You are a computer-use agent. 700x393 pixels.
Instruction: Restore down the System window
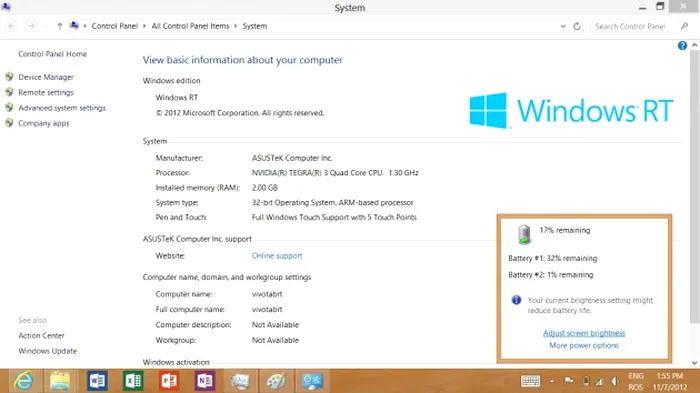pos(660,6)
